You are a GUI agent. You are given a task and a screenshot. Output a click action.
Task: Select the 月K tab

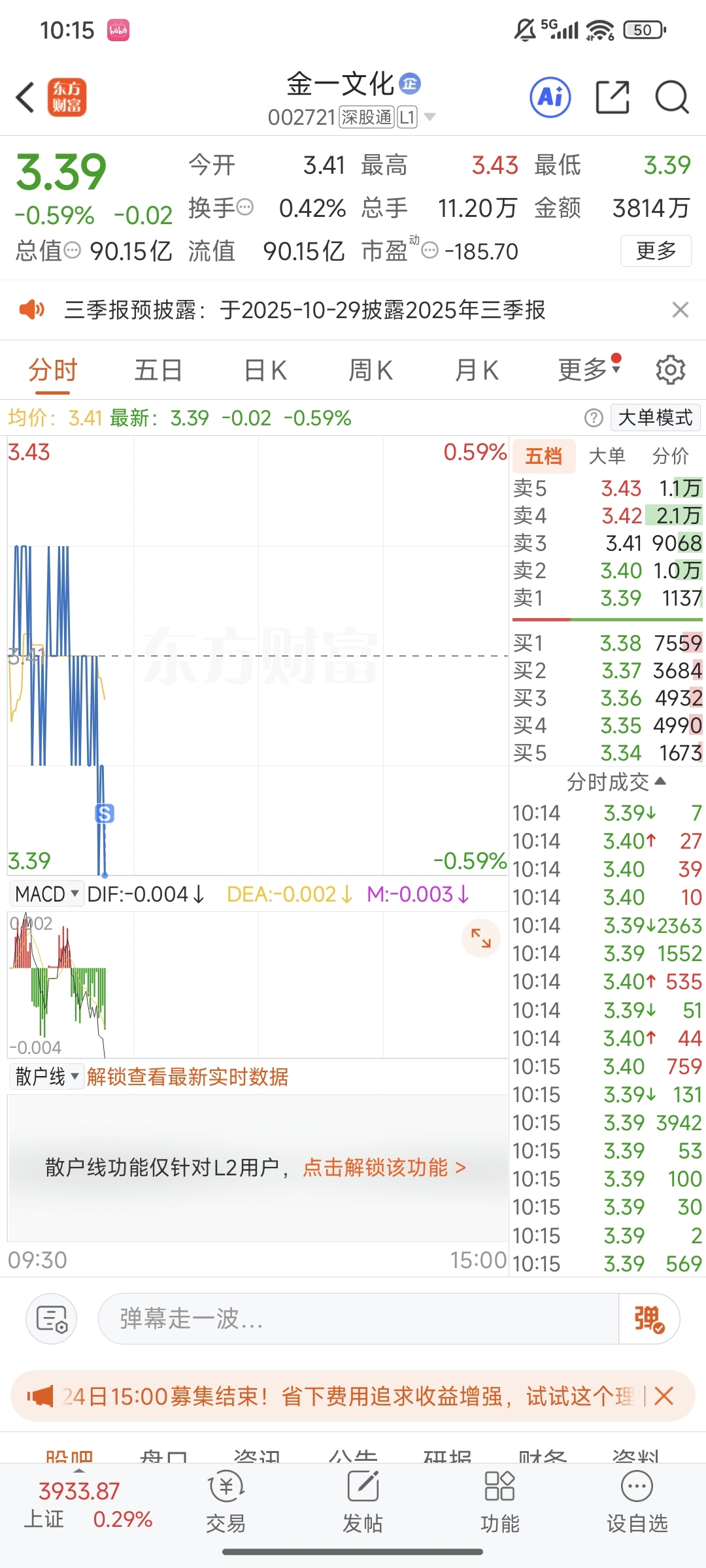(x=477, y=370)
